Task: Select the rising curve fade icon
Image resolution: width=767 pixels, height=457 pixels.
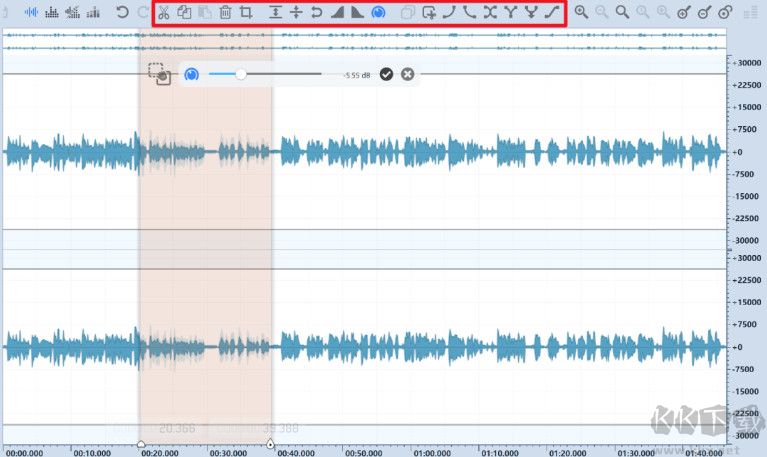Action: click(449, 12)
